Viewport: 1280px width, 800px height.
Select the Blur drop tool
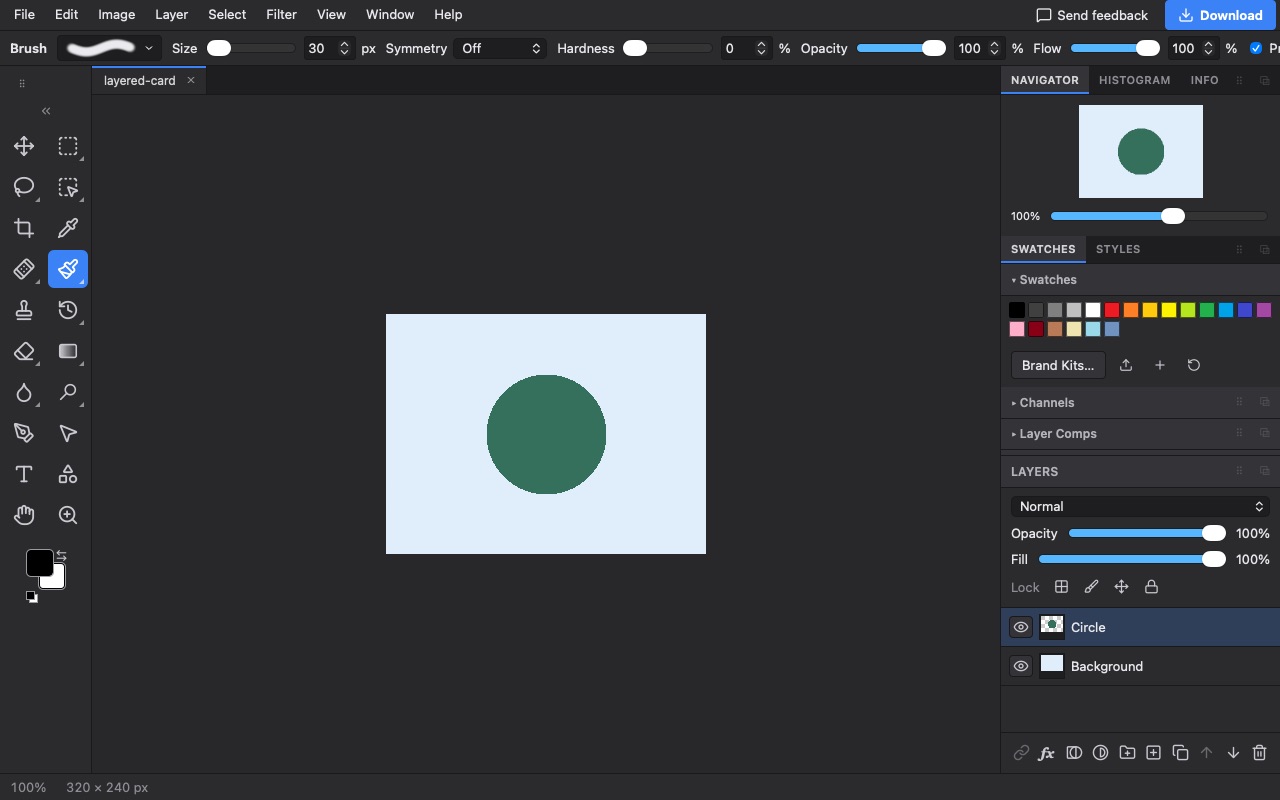pos(24,392)
